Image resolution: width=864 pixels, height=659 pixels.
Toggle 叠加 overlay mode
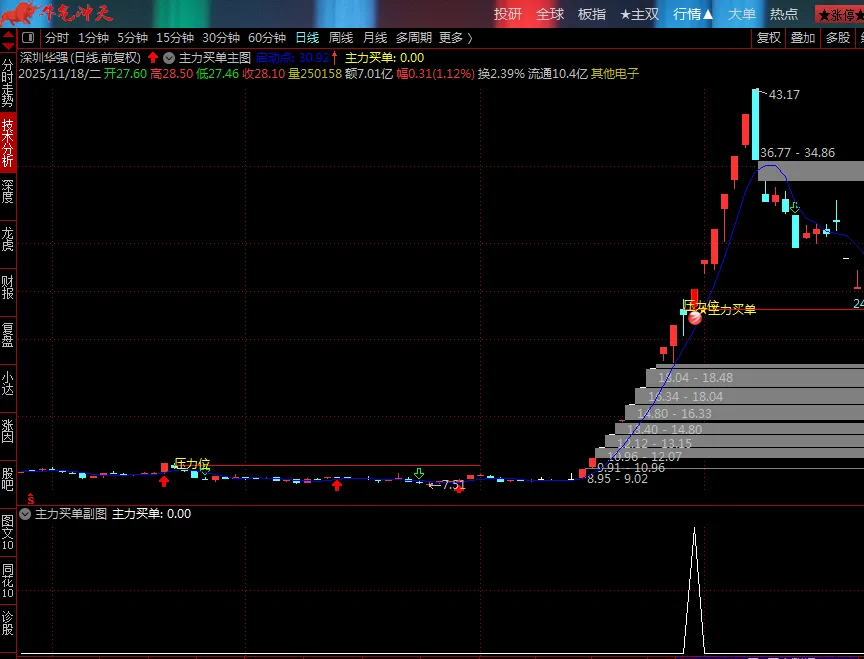tap(803, 38)
